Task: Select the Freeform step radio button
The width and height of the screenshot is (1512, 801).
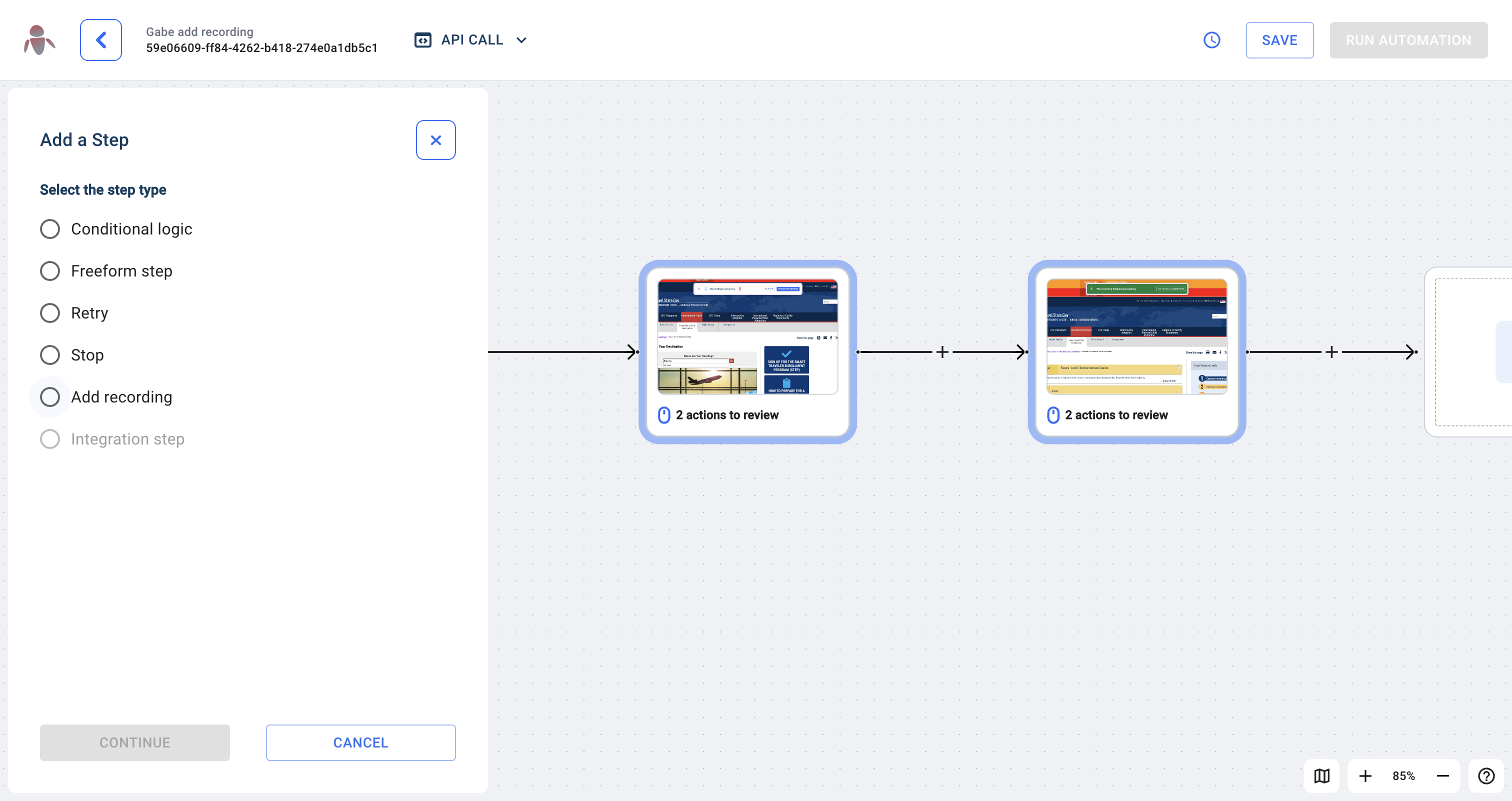Action: [x=50, y=271]
